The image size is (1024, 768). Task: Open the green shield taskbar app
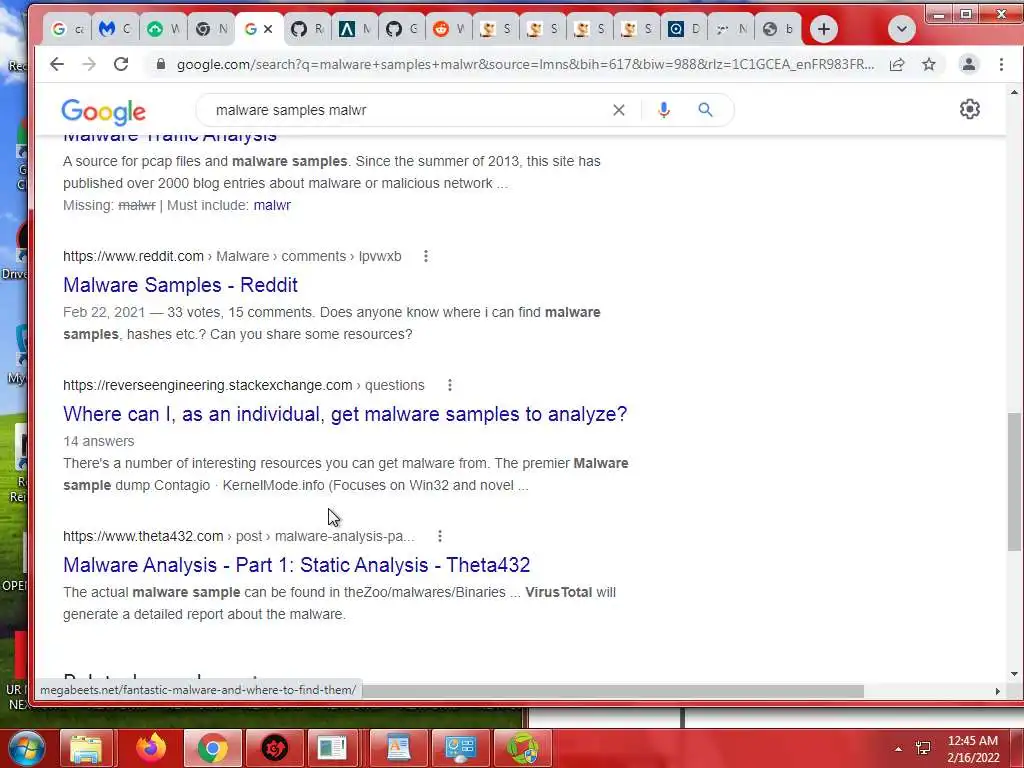pos(522,748)
